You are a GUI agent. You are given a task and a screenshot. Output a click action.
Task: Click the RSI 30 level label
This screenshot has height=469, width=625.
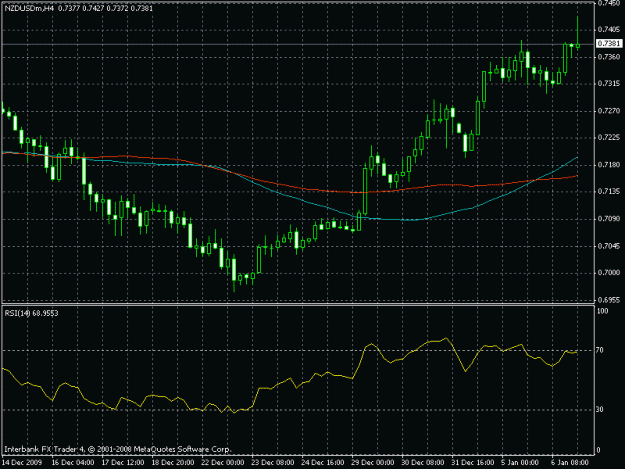[600, 410]
